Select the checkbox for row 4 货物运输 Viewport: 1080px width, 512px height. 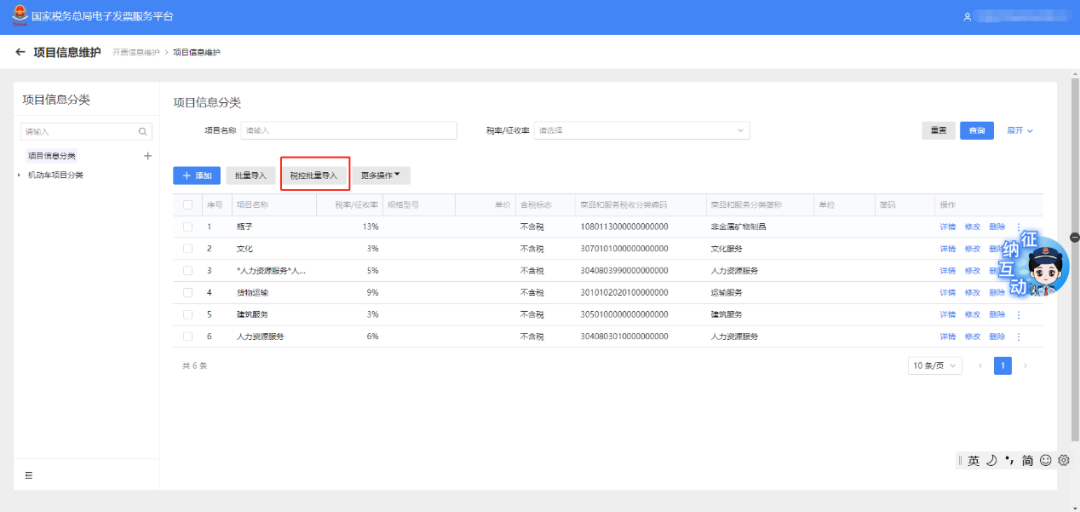tap(188, 293)
